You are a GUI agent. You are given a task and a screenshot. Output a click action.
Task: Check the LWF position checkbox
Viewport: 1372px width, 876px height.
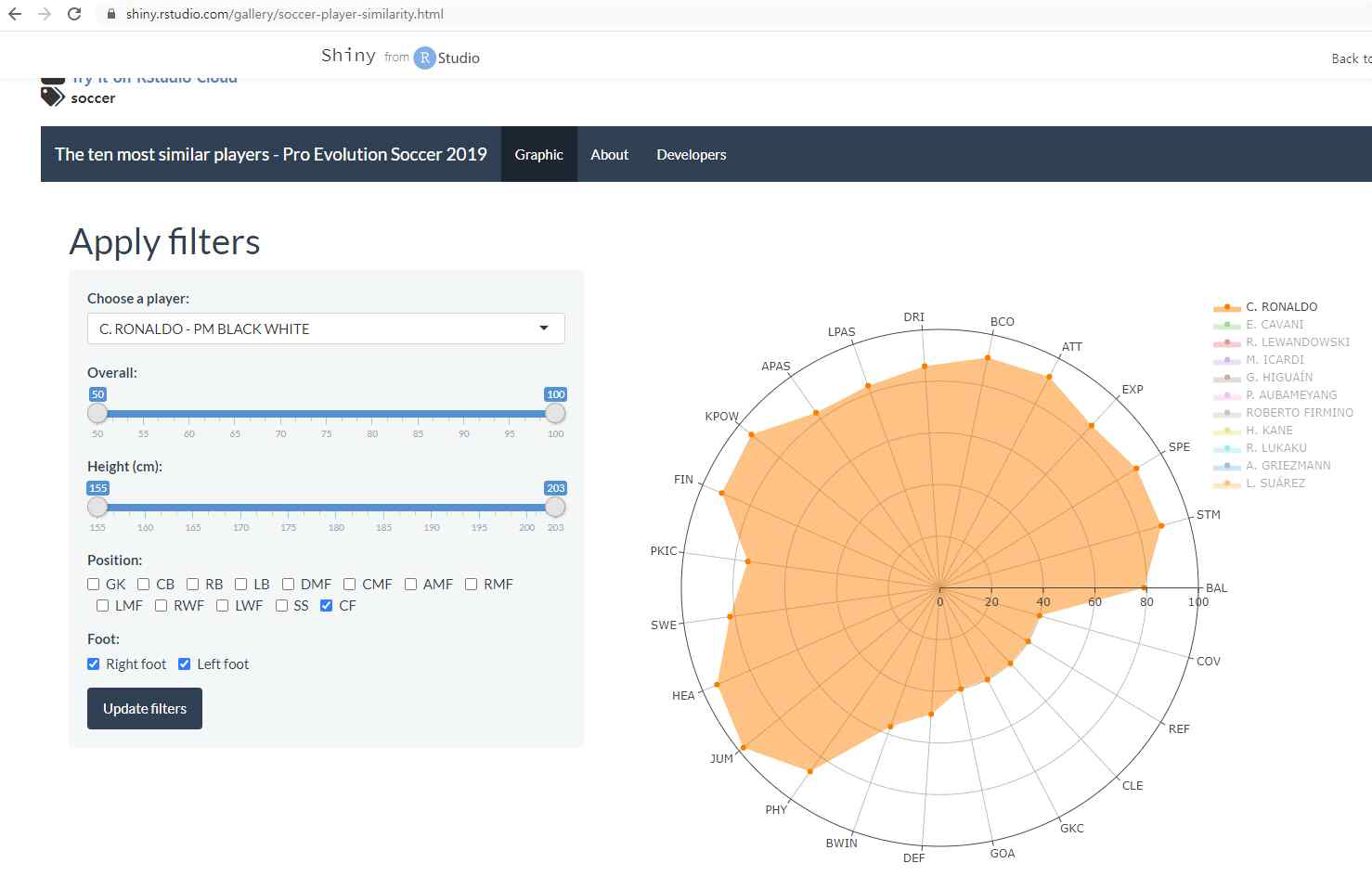coord(222,605)
